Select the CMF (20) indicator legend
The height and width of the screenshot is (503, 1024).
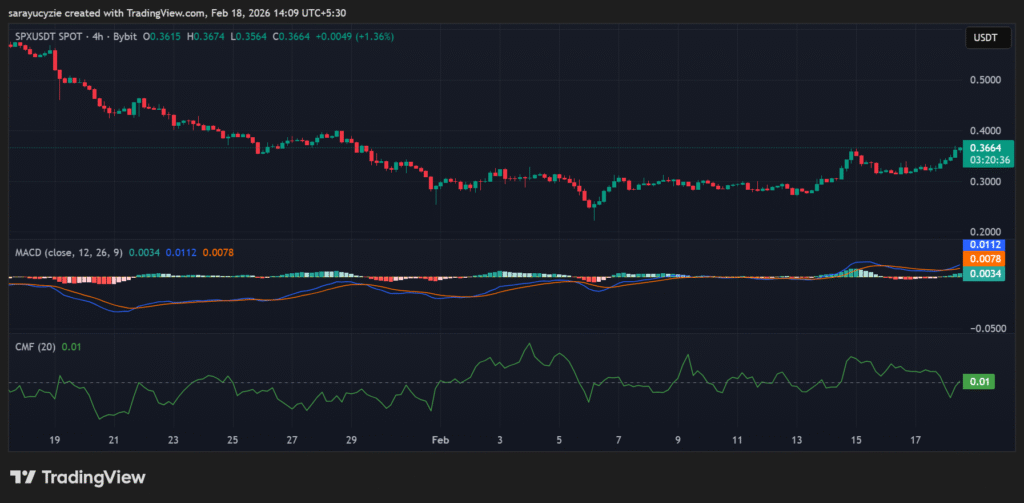tap(36, 346)
